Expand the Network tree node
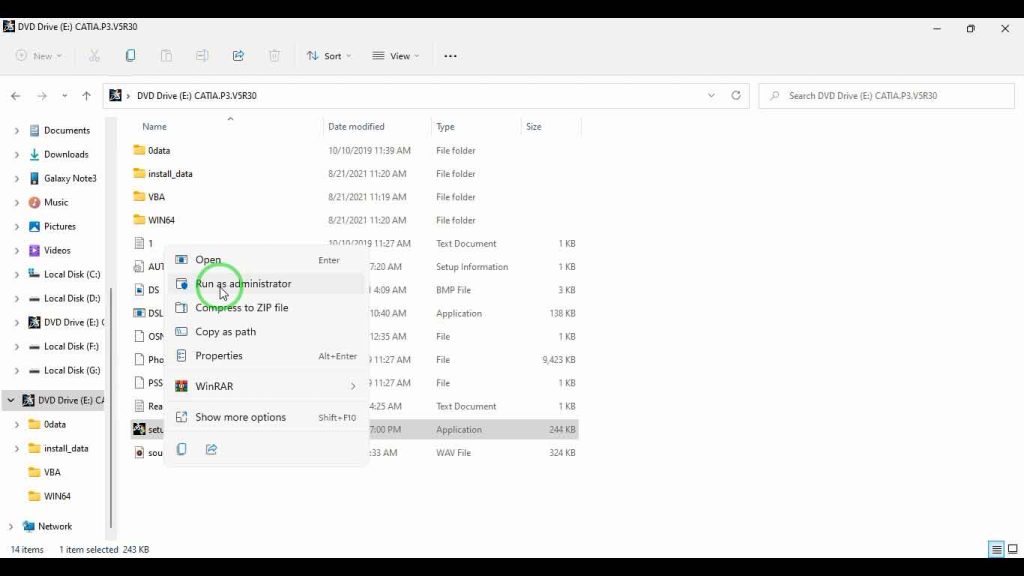 click(x=11, y=526)
